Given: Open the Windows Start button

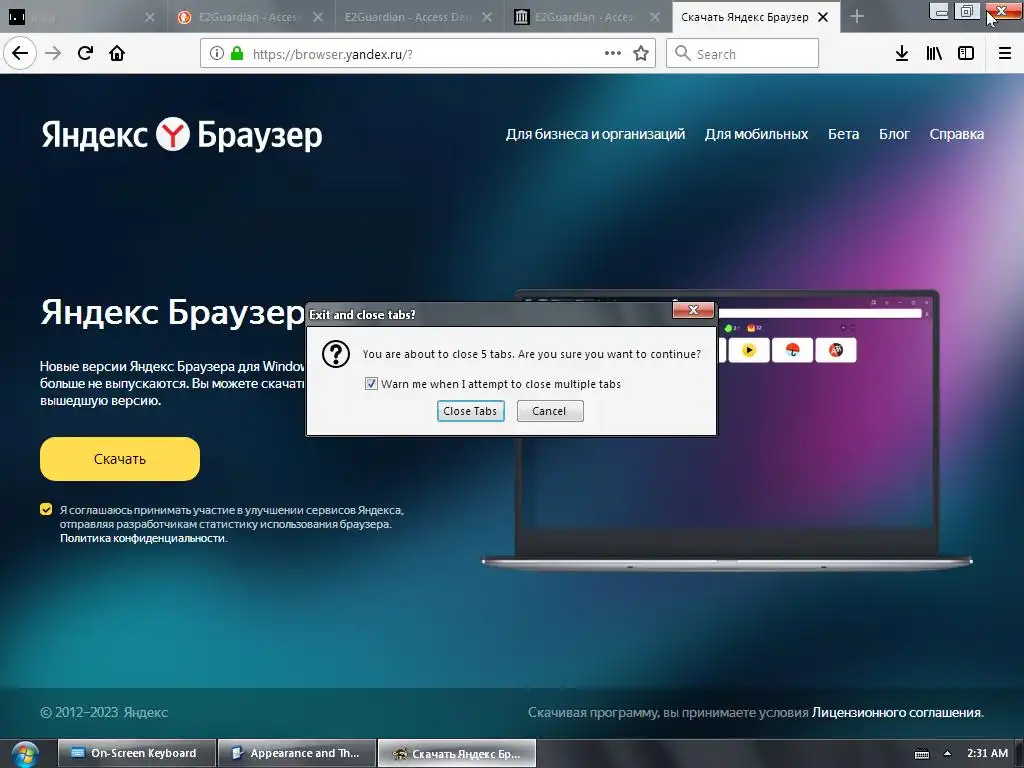Looking at the screenshot, I should [x=24, y=754].
